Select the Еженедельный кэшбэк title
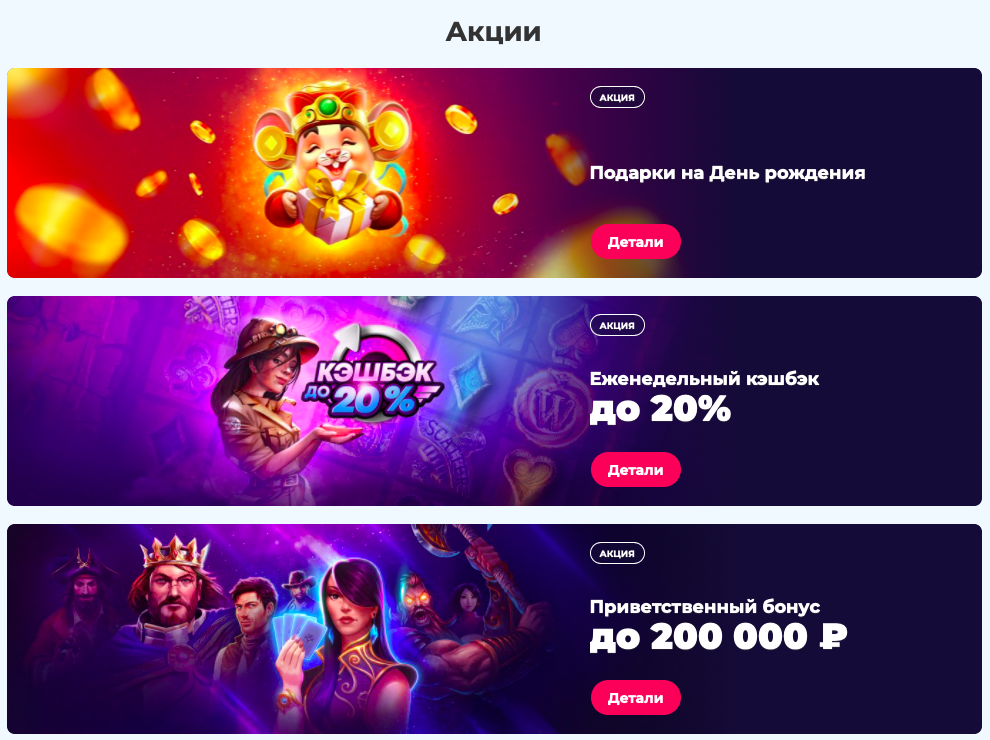 [704, 379]
